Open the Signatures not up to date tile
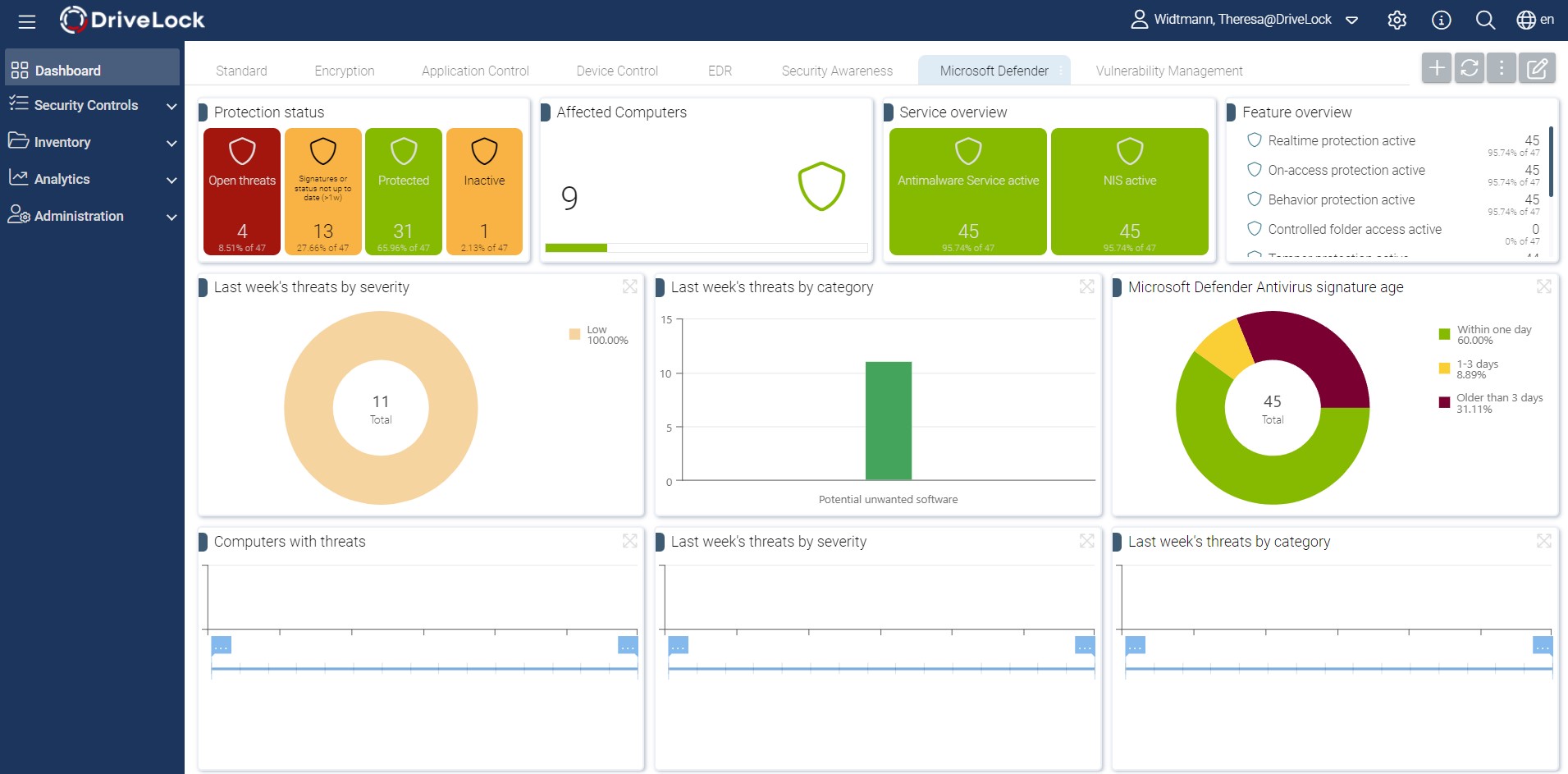Viewport: 1568px width, 774px height. coord(322,191)
